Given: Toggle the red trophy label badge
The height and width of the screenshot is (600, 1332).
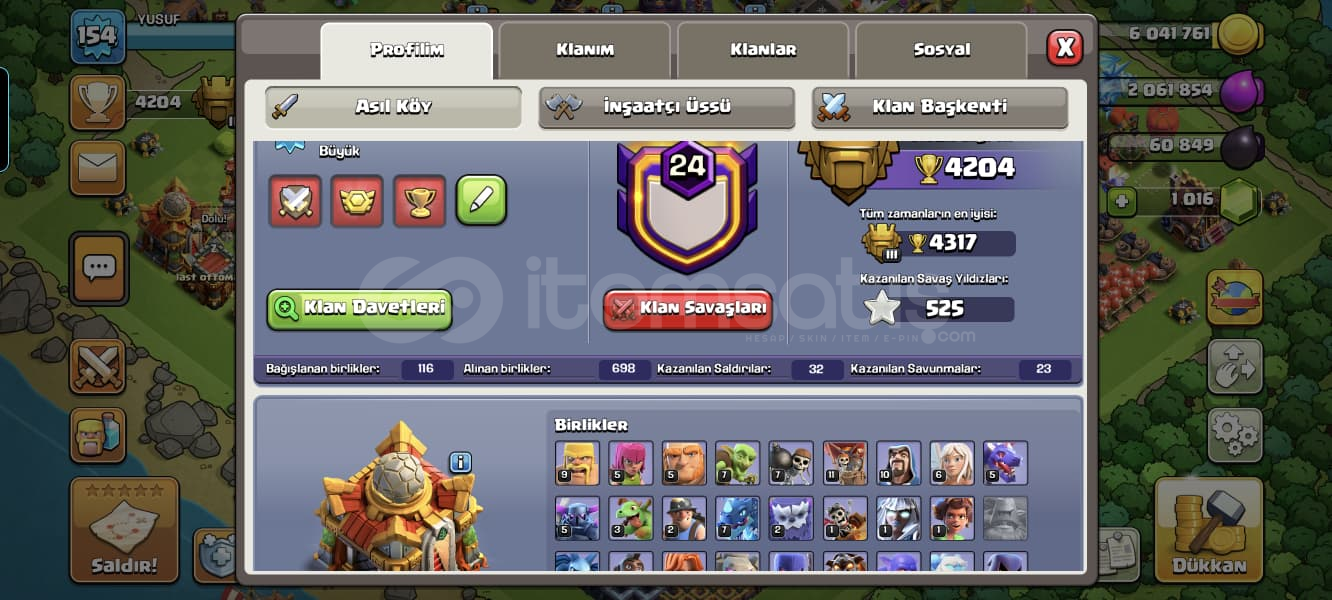Looking at the screenshot, I should pyautogui.click(x=419, y=201).
